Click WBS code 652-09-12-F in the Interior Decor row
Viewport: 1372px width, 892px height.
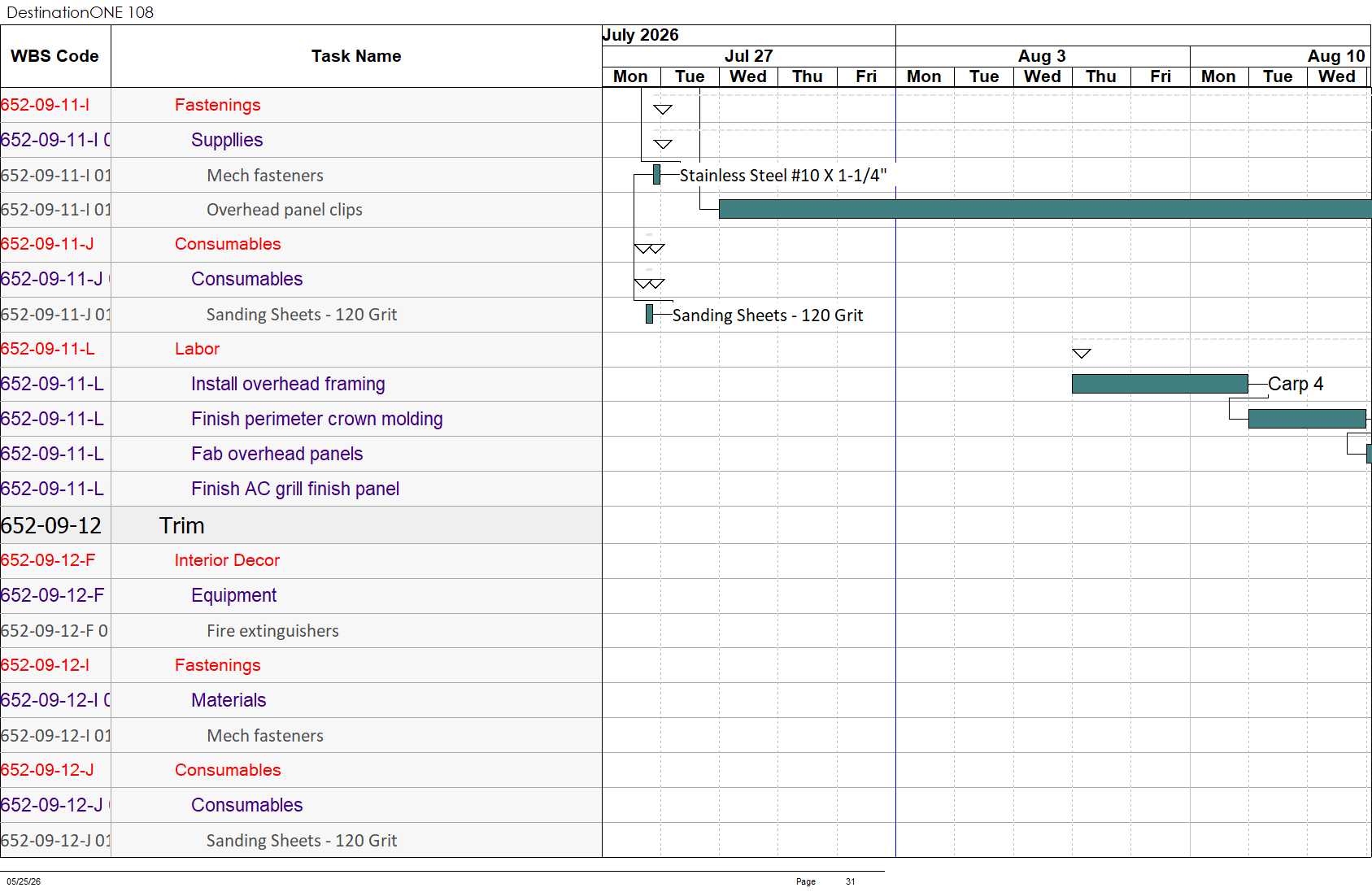click(47, 560)
